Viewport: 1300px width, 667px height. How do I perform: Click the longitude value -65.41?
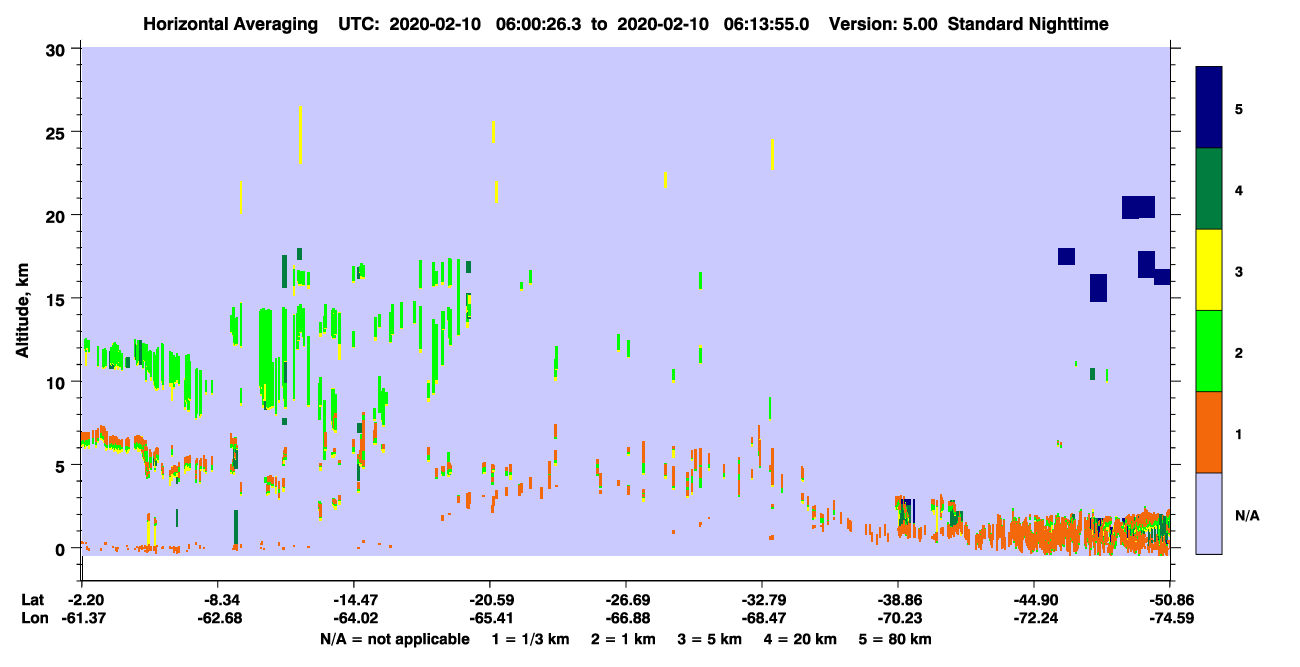(489, 619)
